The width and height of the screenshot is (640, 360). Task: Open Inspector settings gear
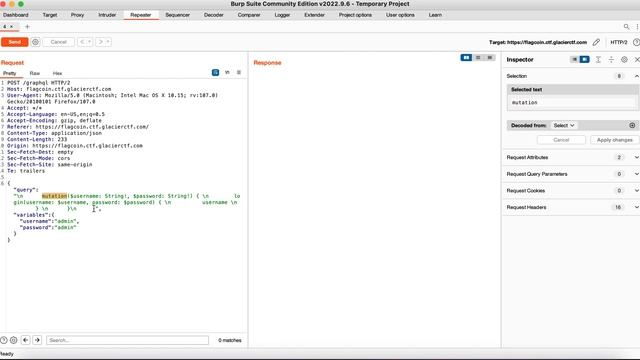[x=624, y=59]
